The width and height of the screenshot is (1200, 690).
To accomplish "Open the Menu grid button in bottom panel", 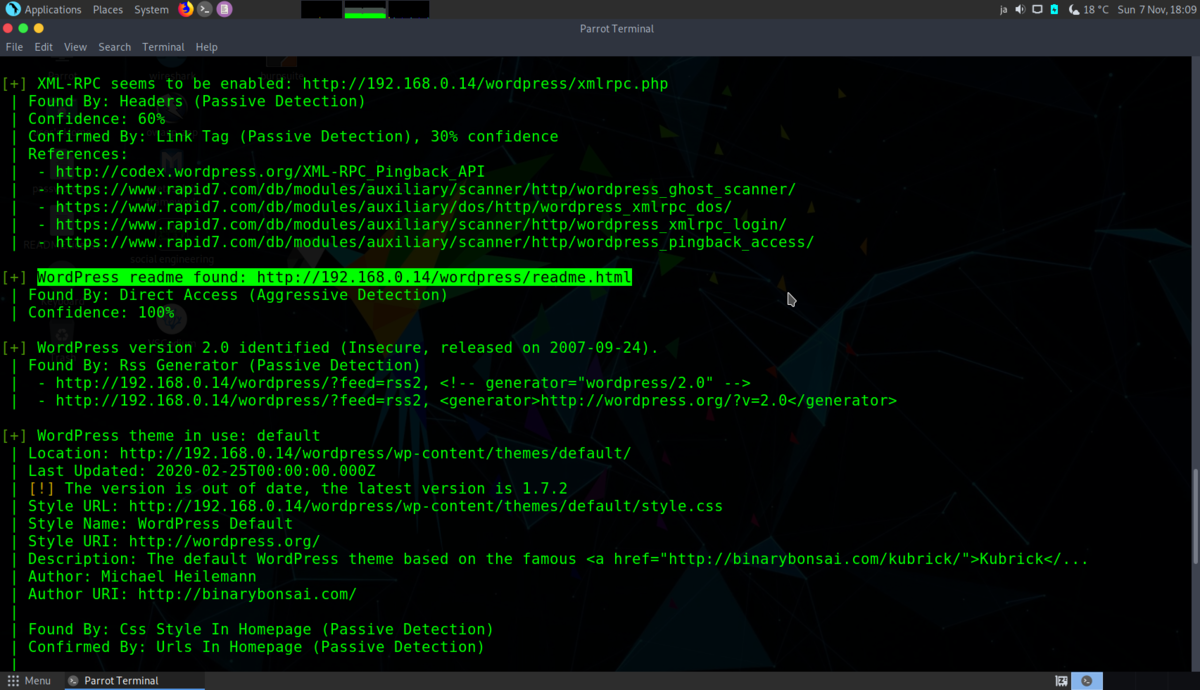I will click(29, 681).
